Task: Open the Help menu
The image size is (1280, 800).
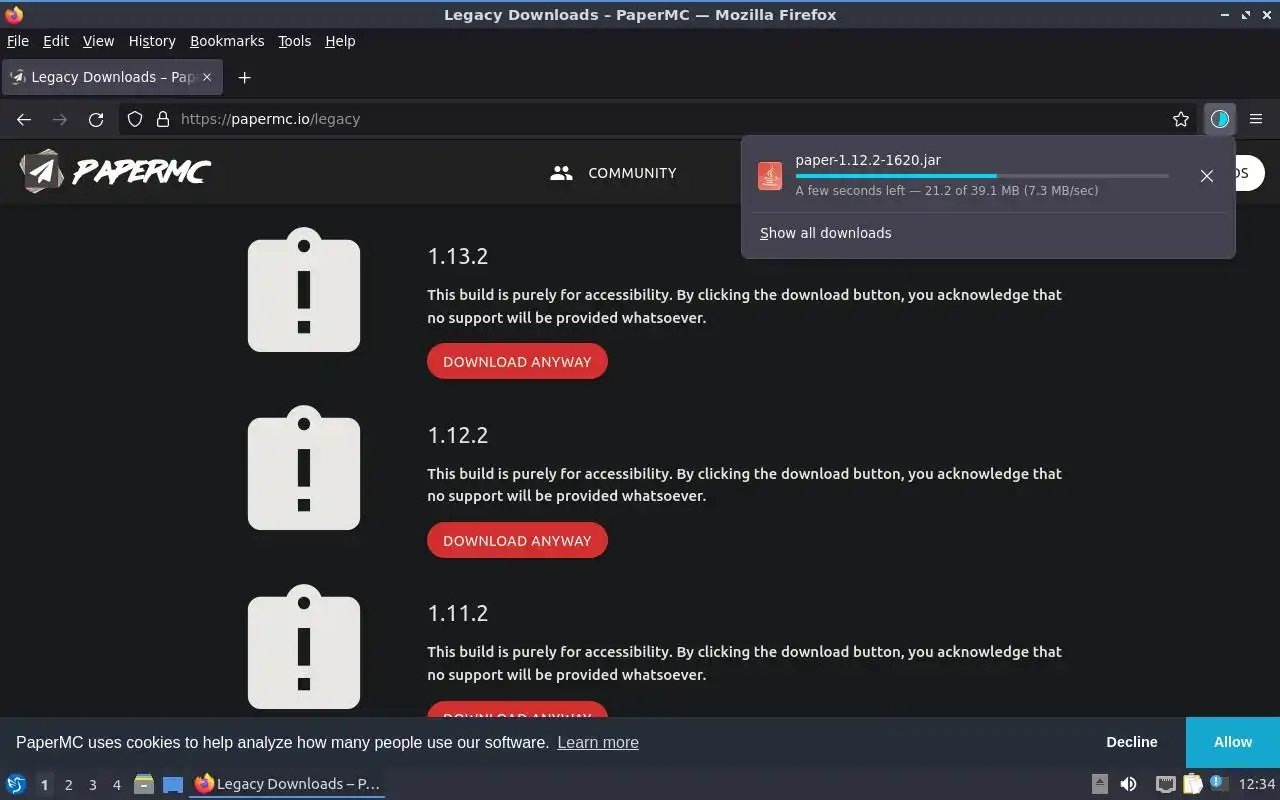Action: pyautogui.click(x=340, y=41)
